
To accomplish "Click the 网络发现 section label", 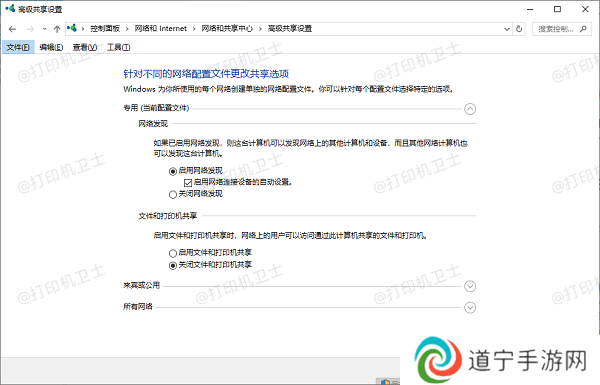I will pyautogui.click(x=153, y=124).
